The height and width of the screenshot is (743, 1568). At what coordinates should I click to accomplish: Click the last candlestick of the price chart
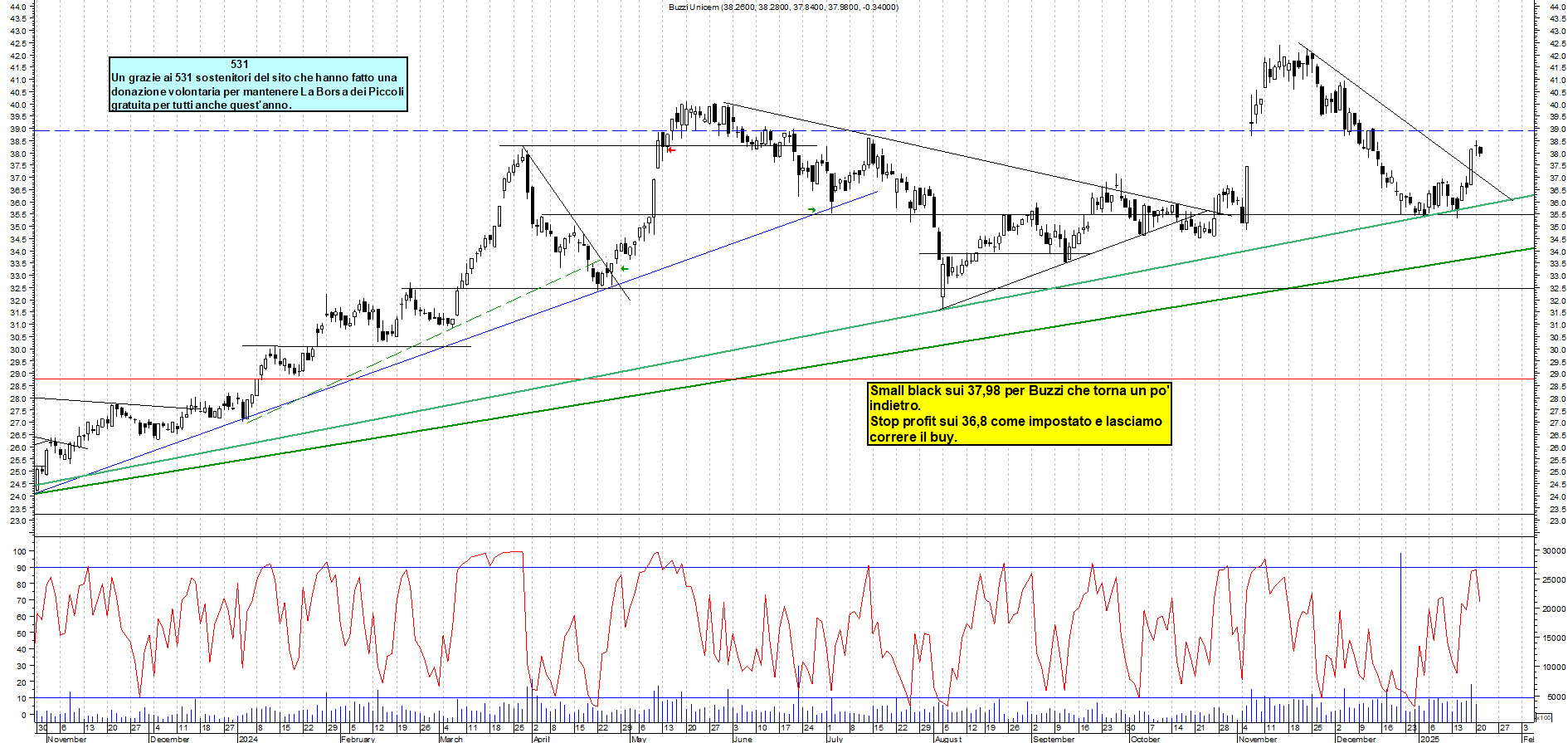(1480, 150)
